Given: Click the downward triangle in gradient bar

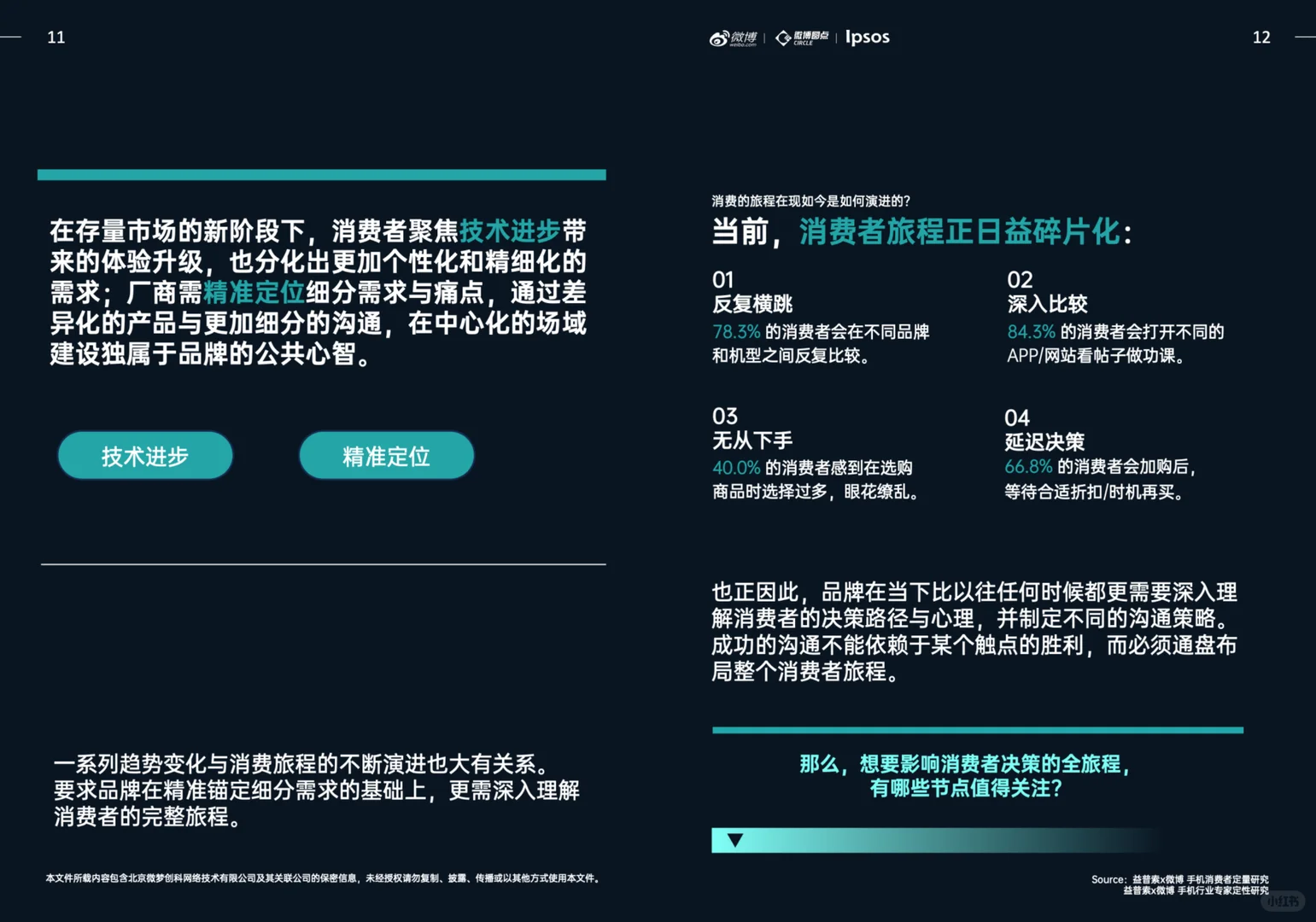Looking at the screenshot, I should pos(734,840).
